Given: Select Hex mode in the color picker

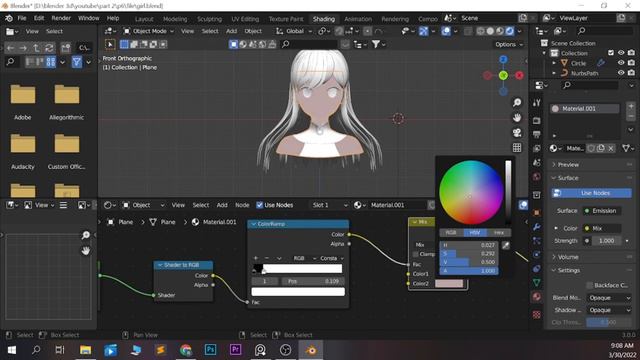Looking at the screenshot, I should coord(499,232).
